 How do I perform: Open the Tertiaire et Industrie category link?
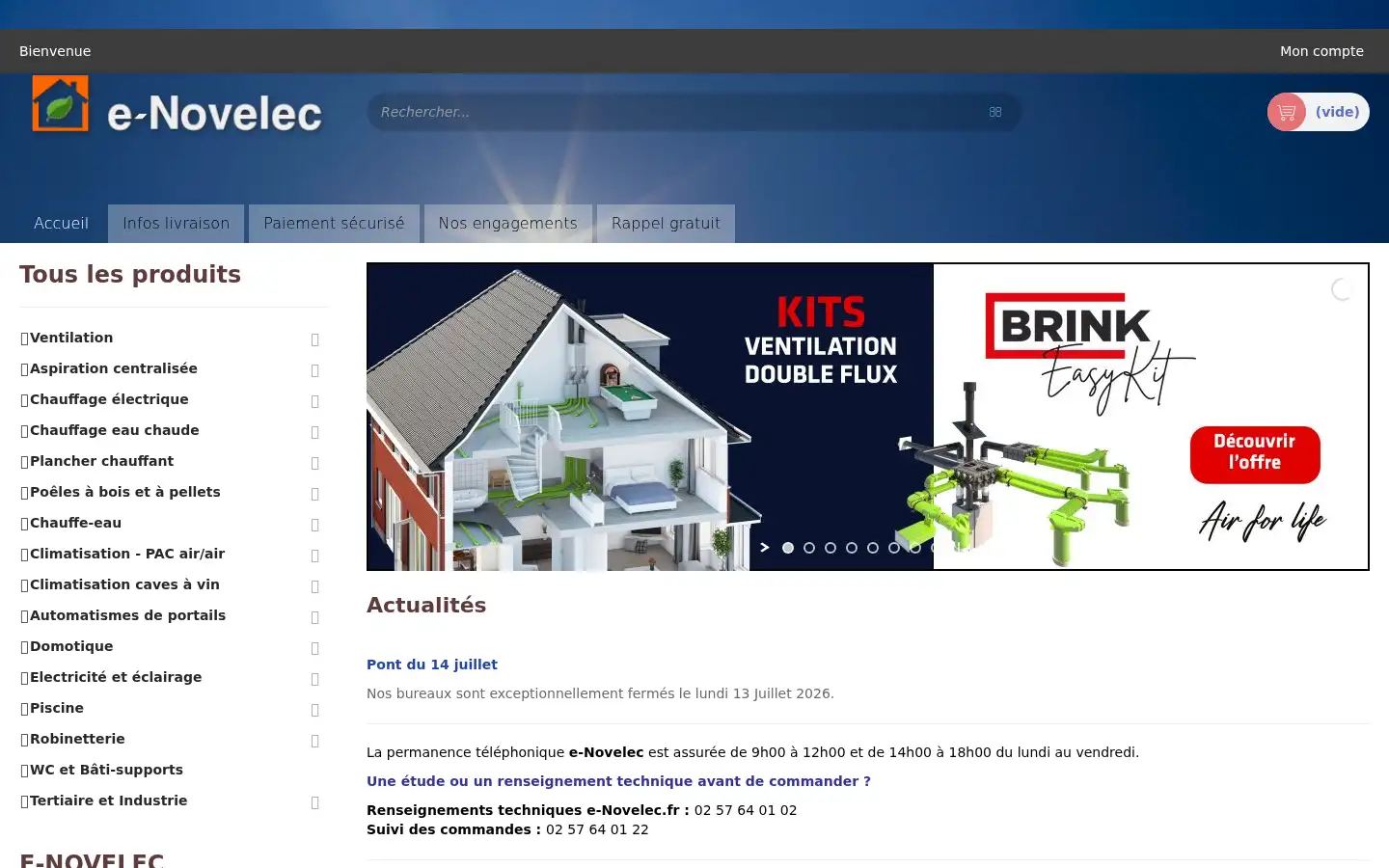108,800
